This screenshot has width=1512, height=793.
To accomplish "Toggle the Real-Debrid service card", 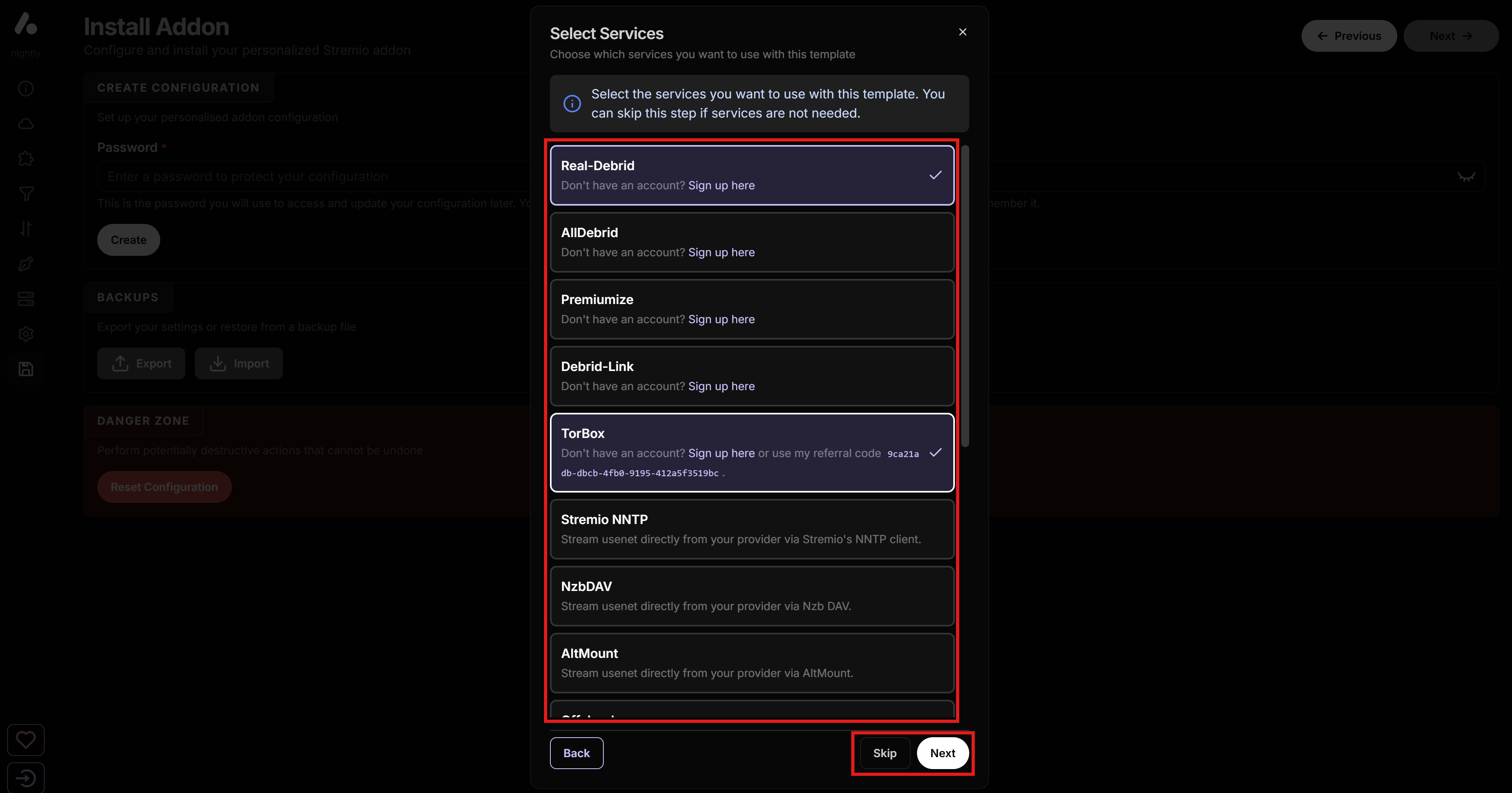I will 752,175.
